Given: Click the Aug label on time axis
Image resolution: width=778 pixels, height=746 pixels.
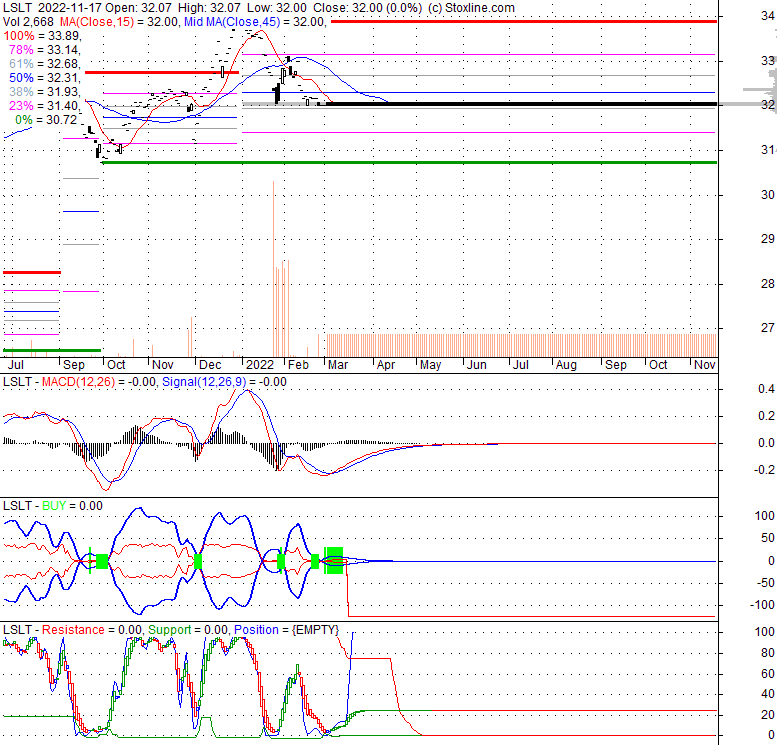Looking at the screenshot, I should [x=565, y=365].
